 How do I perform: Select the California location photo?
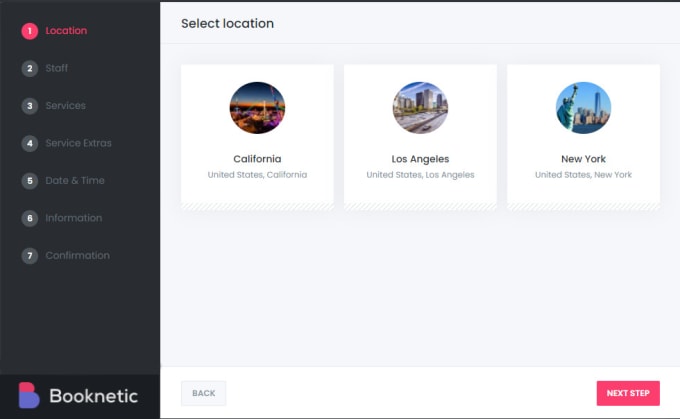257,108
